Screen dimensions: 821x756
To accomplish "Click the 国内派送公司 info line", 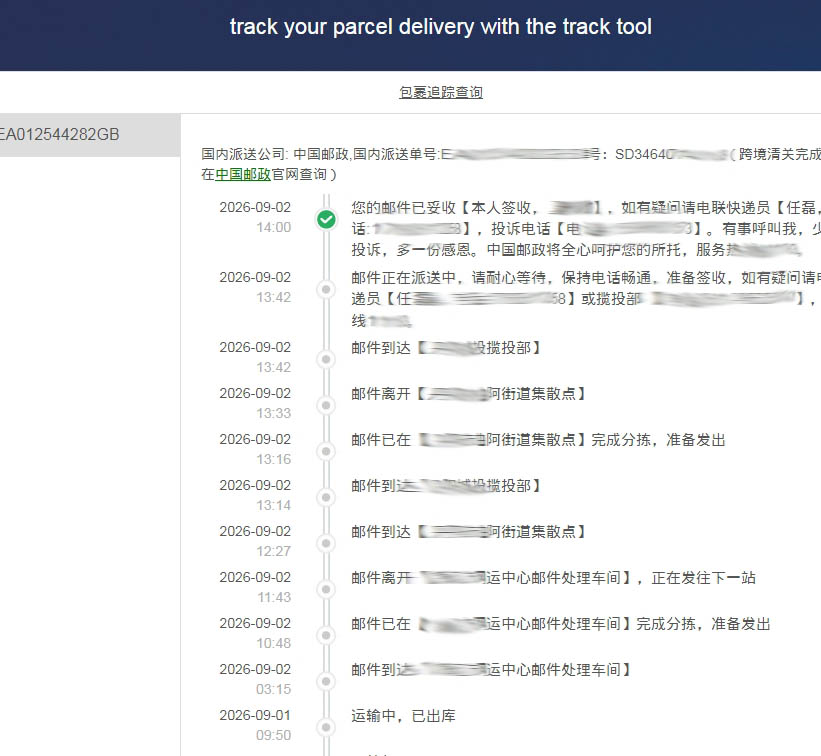I will pyautogui.click(x=511, y=164).
